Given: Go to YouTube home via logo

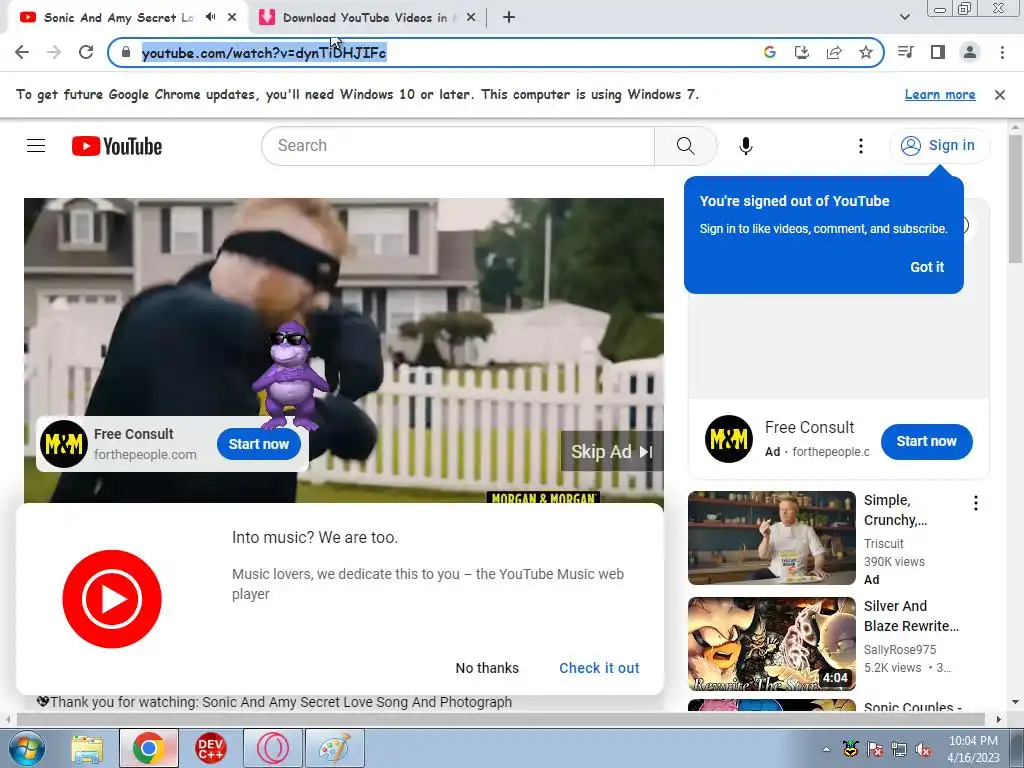Looking at the screenshot, I should coord(117,146).
